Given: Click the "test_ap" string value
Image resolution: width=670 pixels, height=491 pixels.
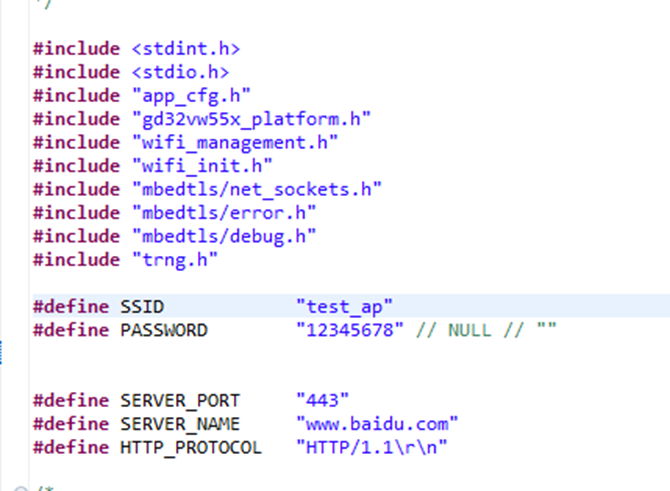Looking at the screenshot, I should [343, 306].
